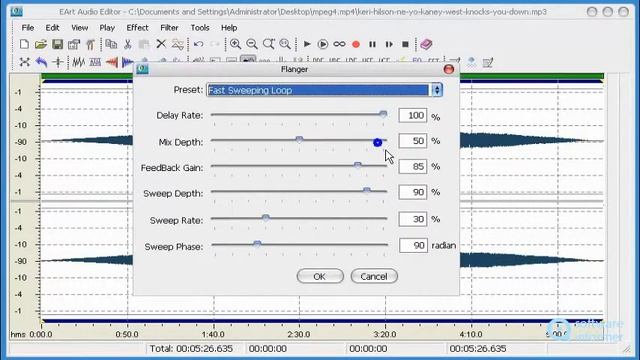Open the Help menu
The image size is (640, 360).
(x=229, y=28)
